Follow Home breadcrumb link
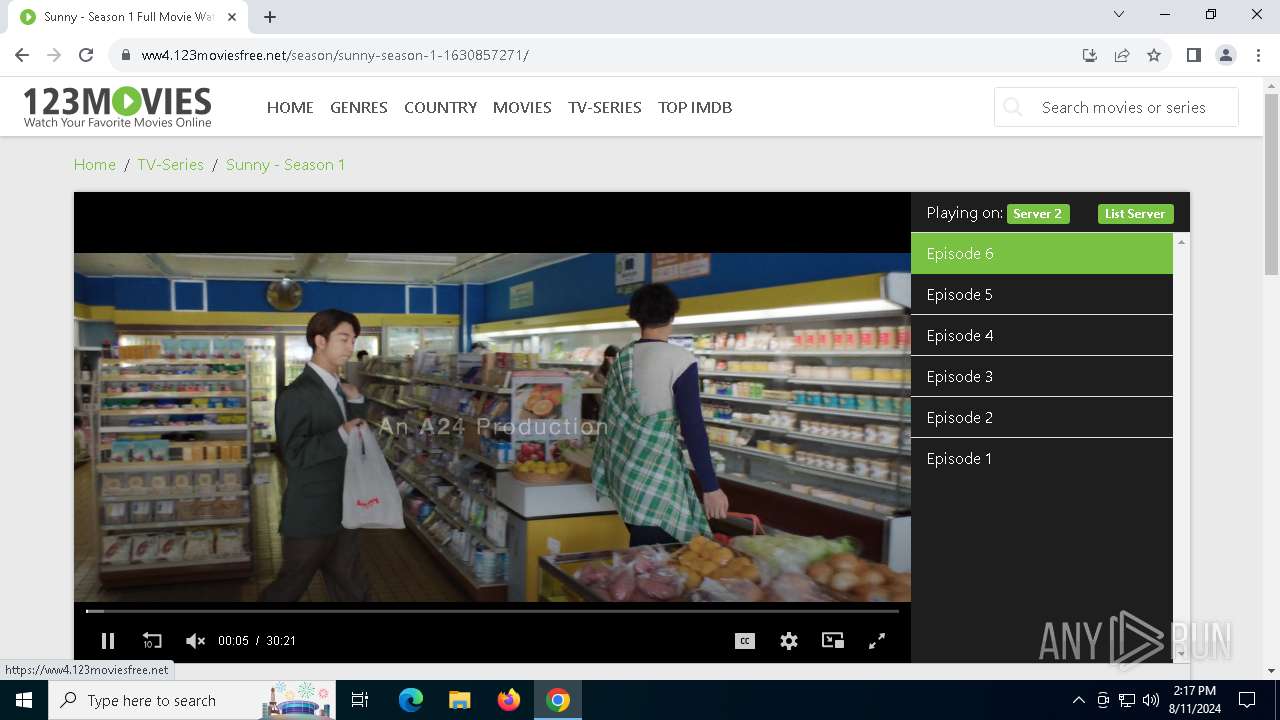The height and width of the screenshot is (720, 1280). click(95, 165)
